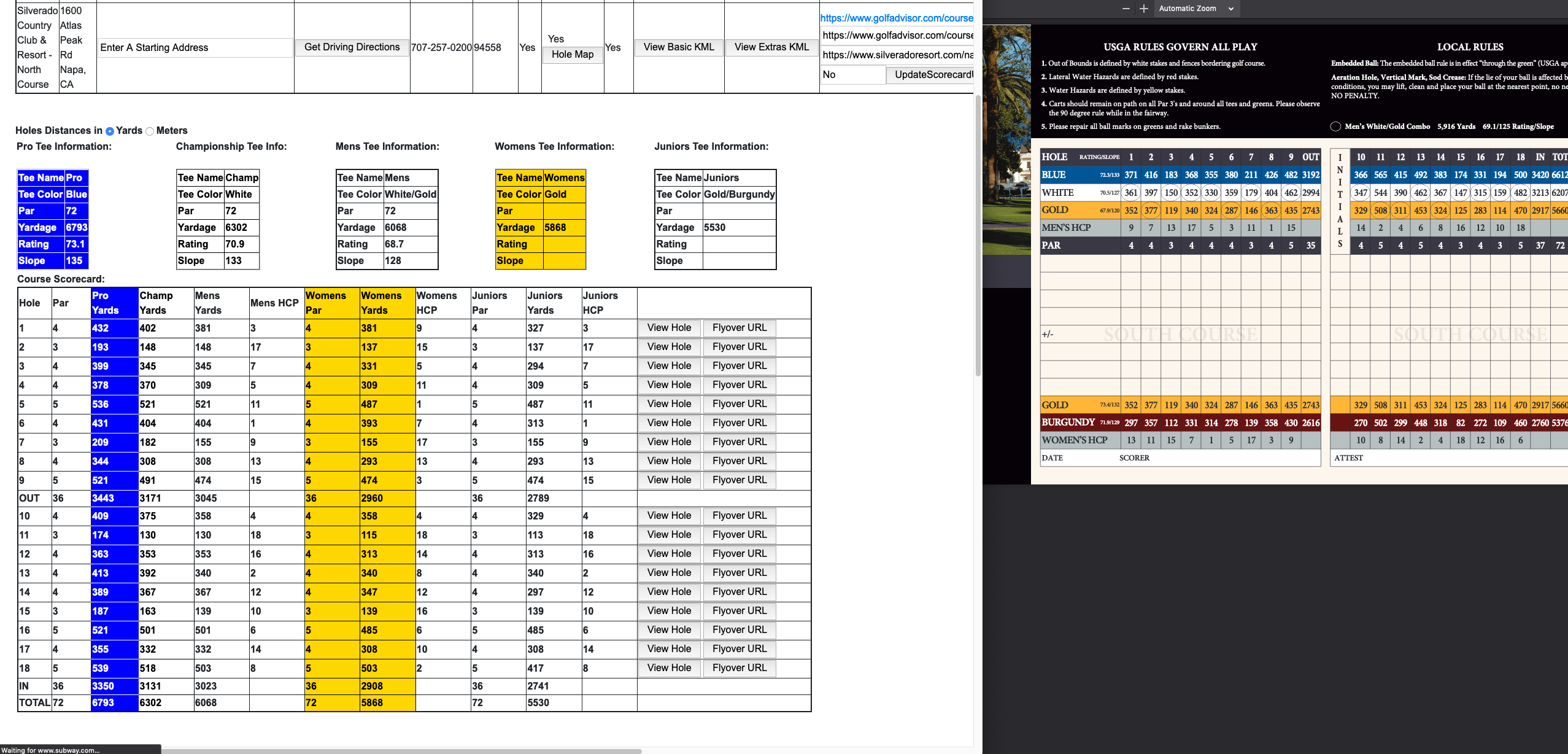Select the Meters distance radio button
This screenshot has height=754, width=1568.
[150, 131]
